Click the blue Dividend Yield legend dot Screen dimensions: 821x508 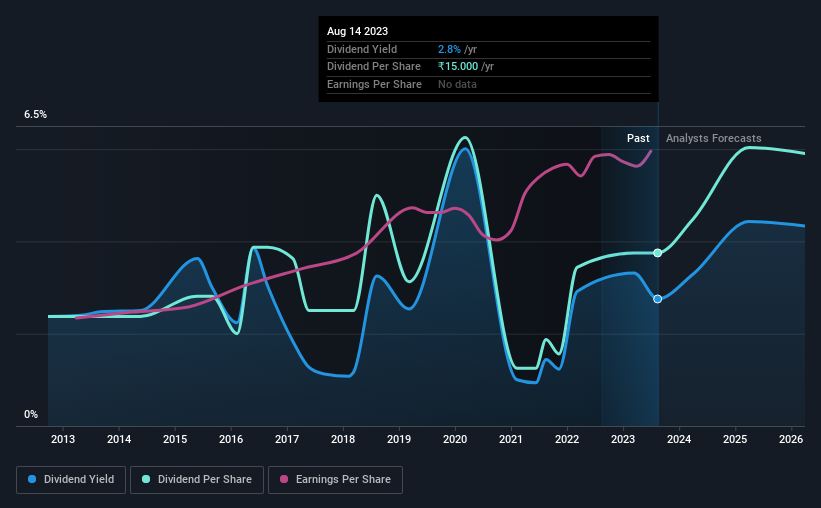(x=32, y=479)
